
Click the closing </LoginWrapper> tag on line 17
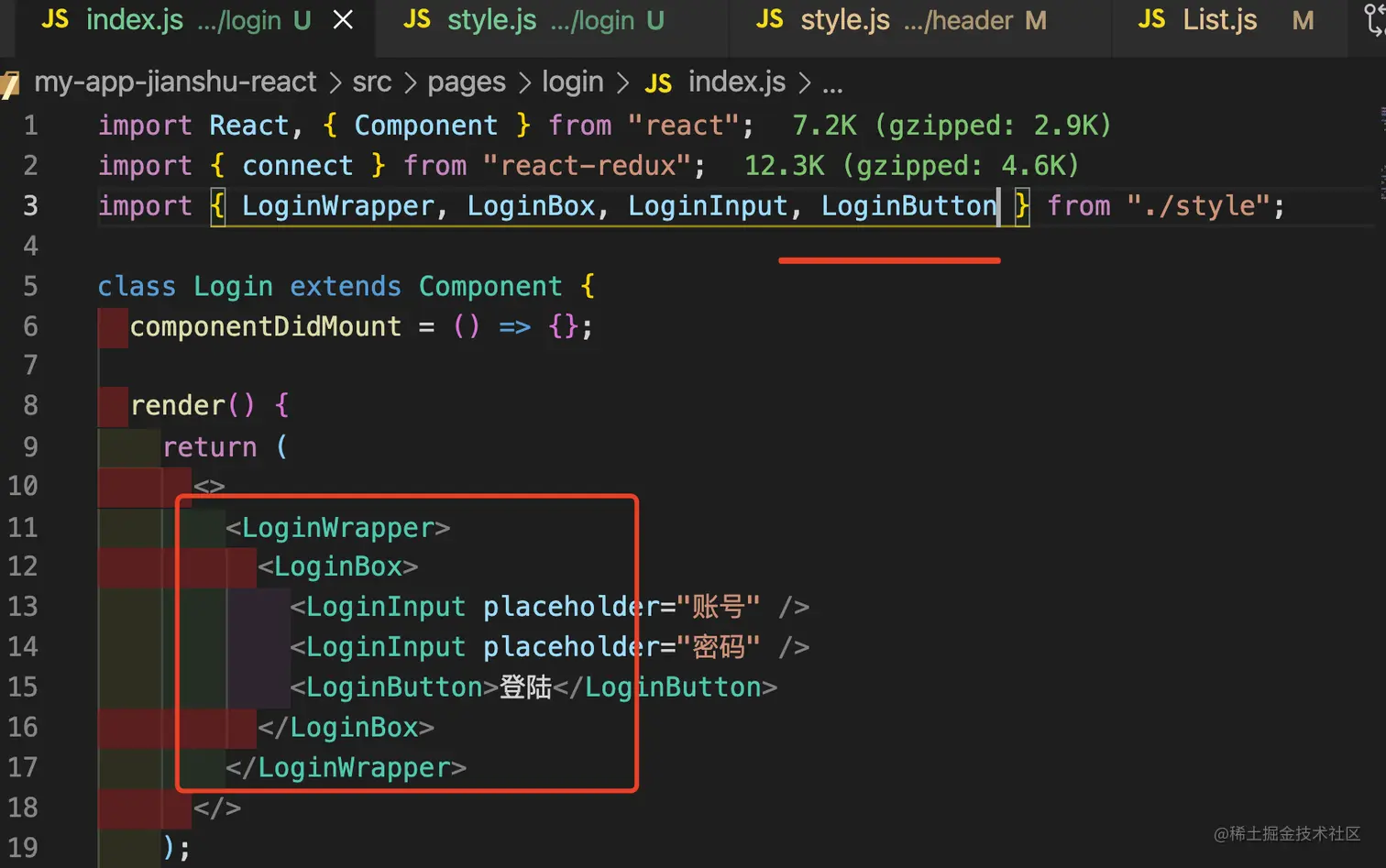coord(346,767)
